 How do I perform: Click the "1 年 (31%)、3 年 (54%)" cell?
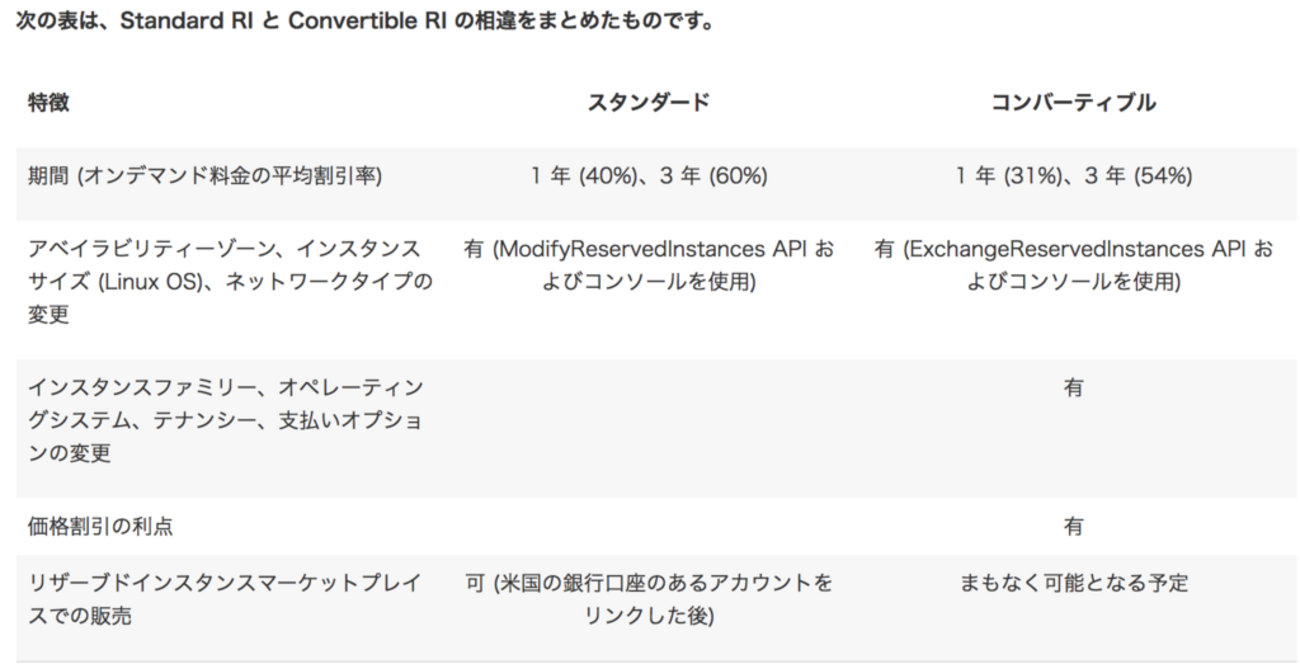click(x=1073, y=176)
